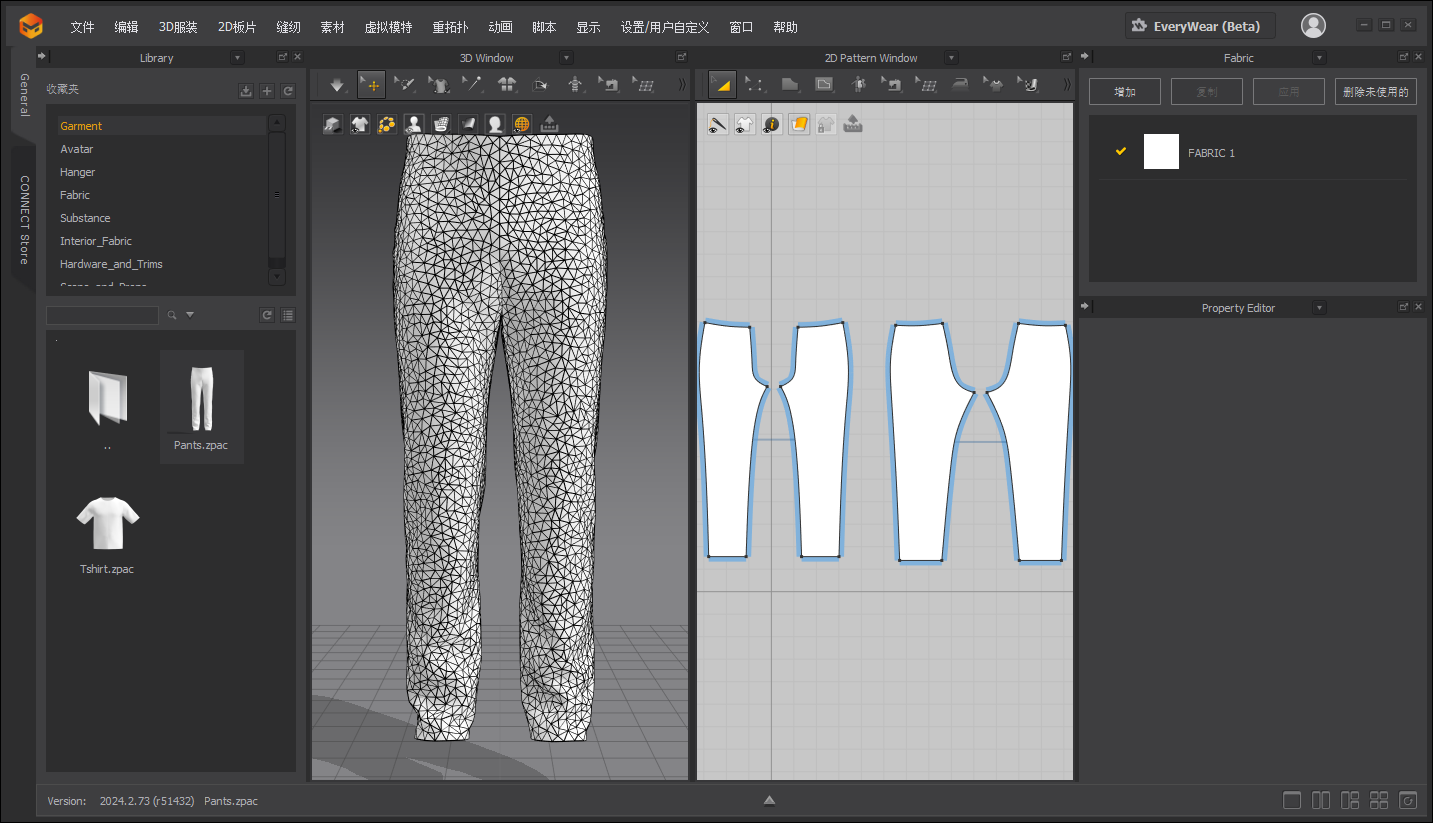
Task: Click the 3D environment cube icon
Action: click(333, 124)
